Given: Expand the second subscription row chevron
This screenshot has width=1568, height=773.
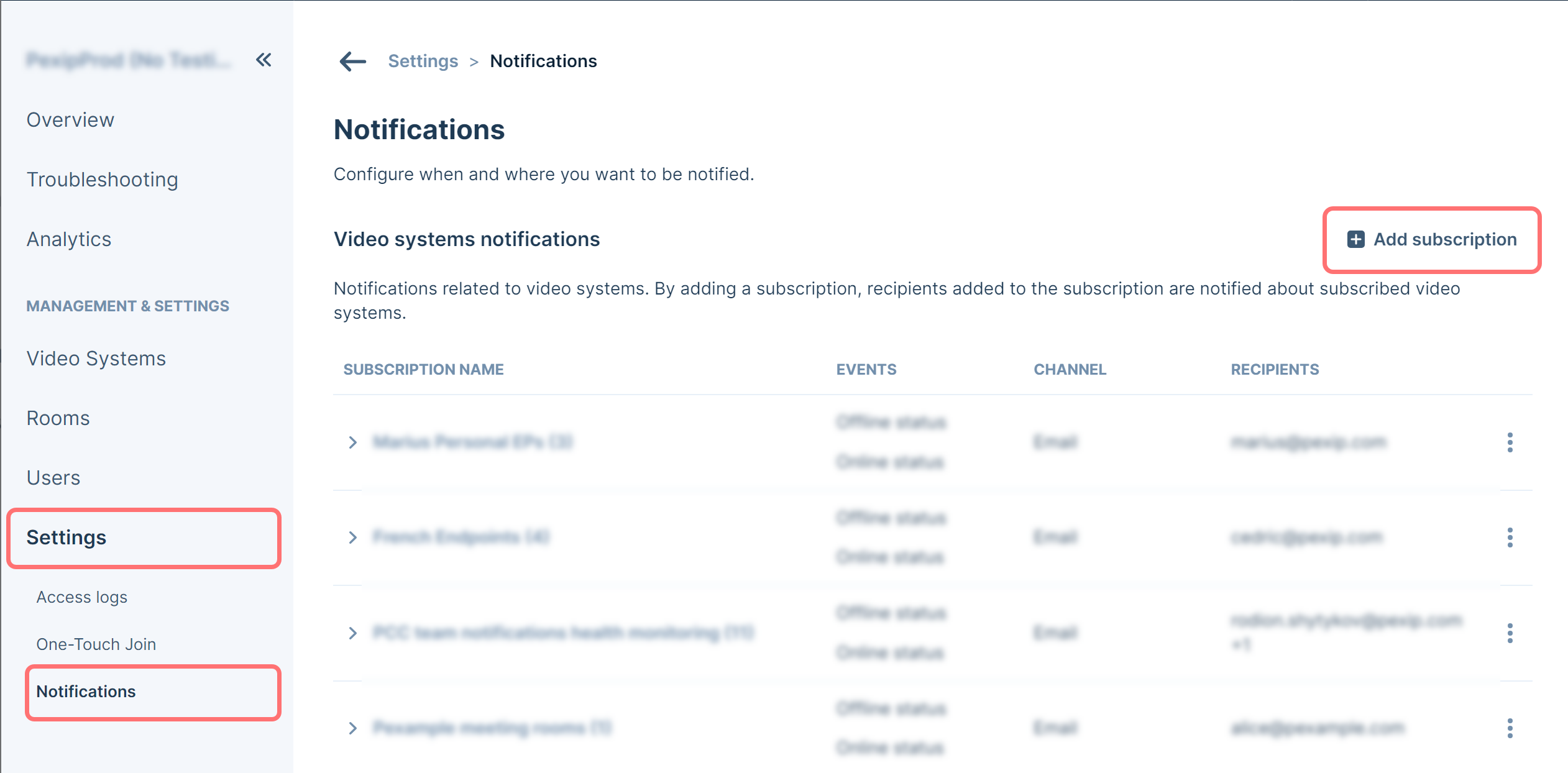Looking at the screenshot, I should pos(352,537).
